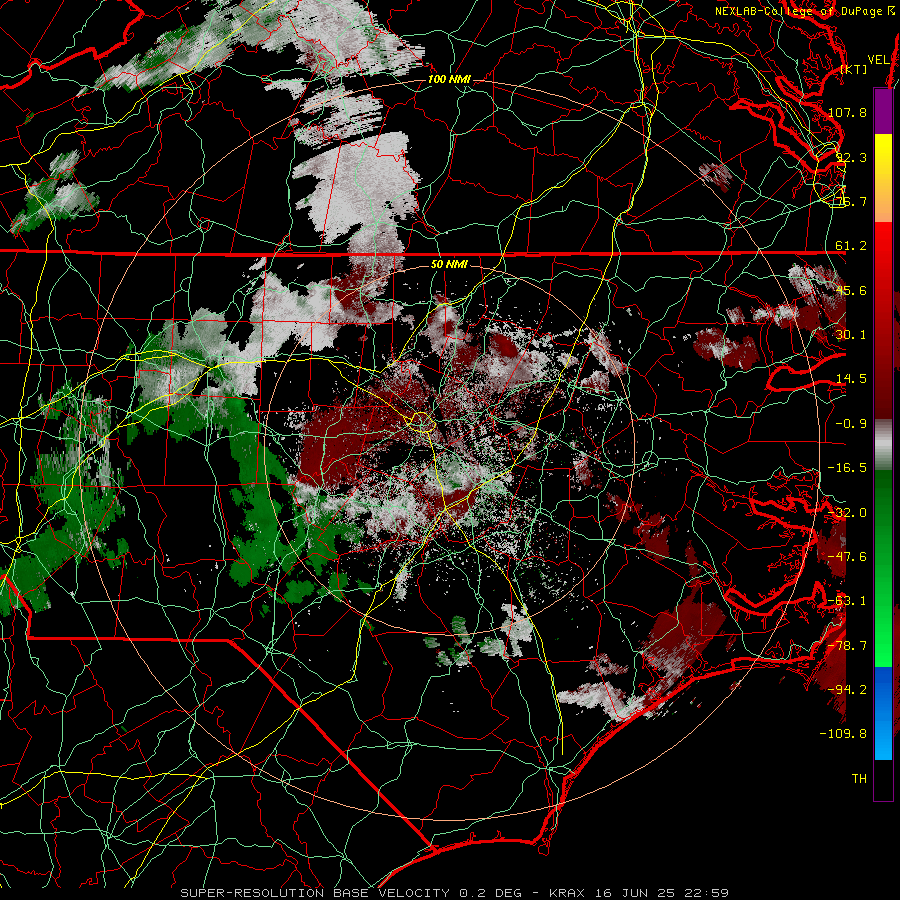This screenshot has height=900, width=900.
Task: Click the -63.1 velocity scale value
Action: (x=847, y=601)
